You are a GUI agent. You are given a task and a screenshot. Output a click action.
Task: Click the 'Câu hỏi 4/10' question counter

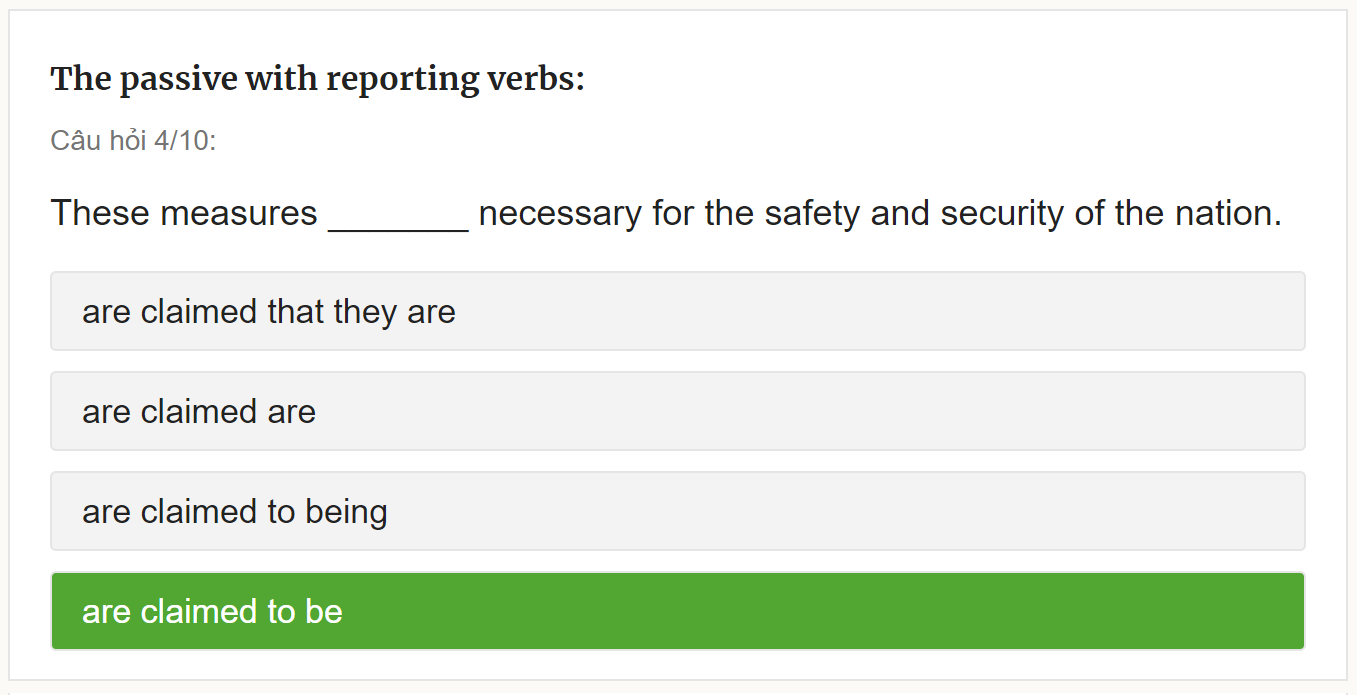coord(133,141)
